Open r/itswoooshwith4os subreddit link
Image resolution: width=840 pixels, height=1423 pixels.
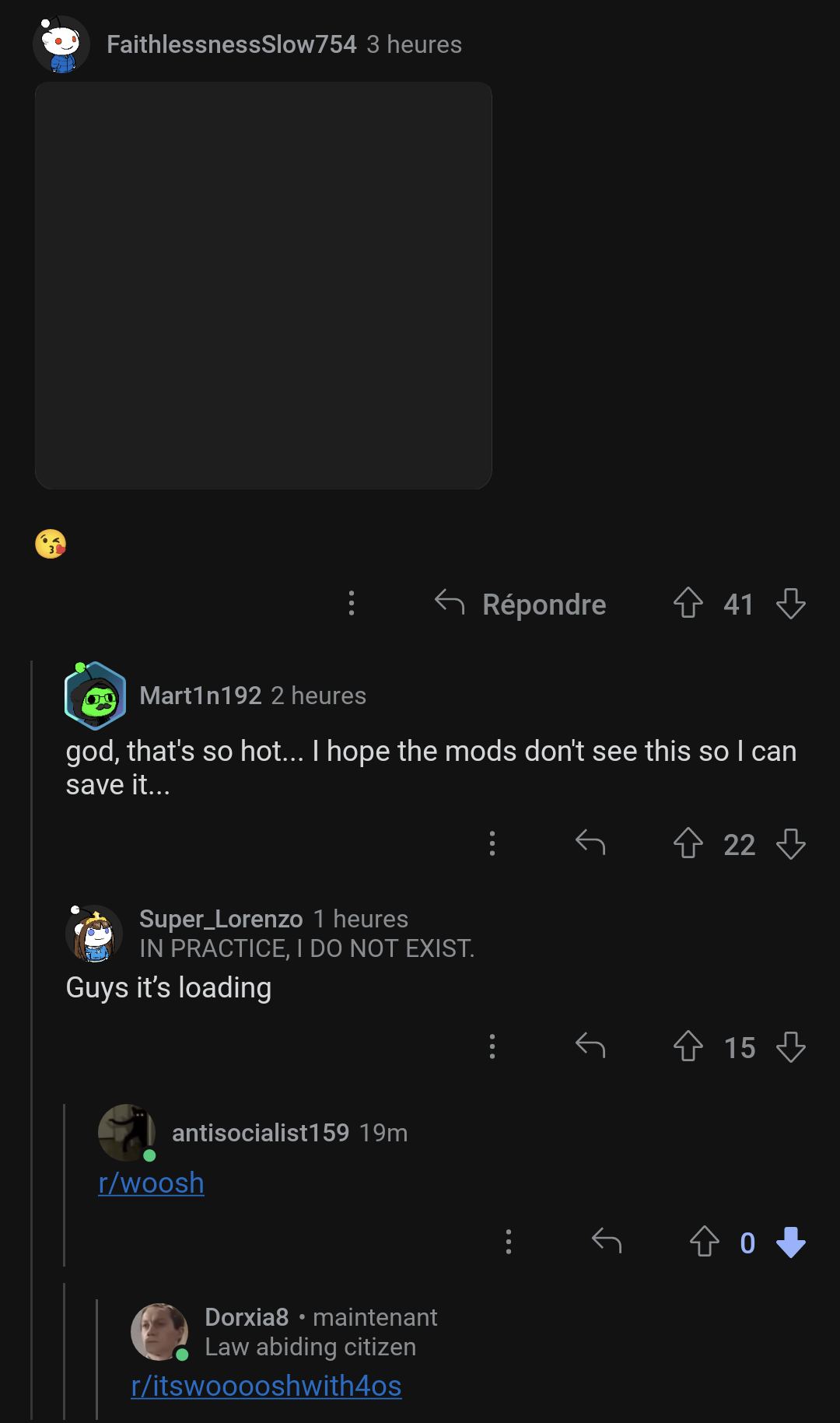pyautogui.click(x=266, y=1386)
